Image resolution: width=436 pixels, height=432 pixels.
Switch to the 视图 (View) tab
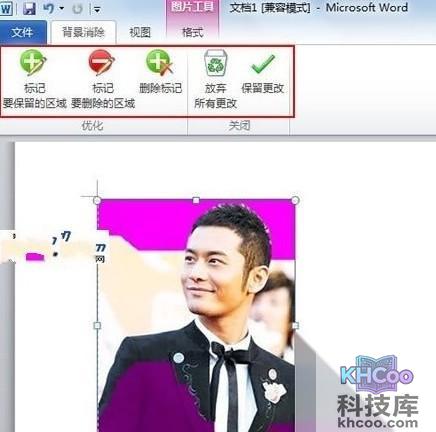(x=140, y=32)
